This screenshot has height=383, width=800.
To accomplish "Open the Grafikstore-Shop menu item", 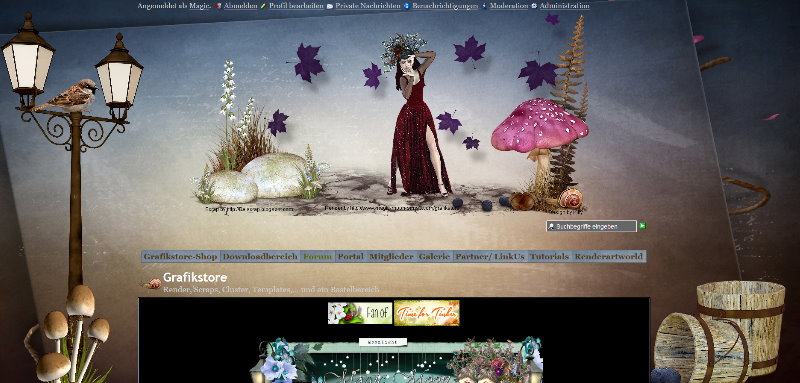I will click(181, 257).
